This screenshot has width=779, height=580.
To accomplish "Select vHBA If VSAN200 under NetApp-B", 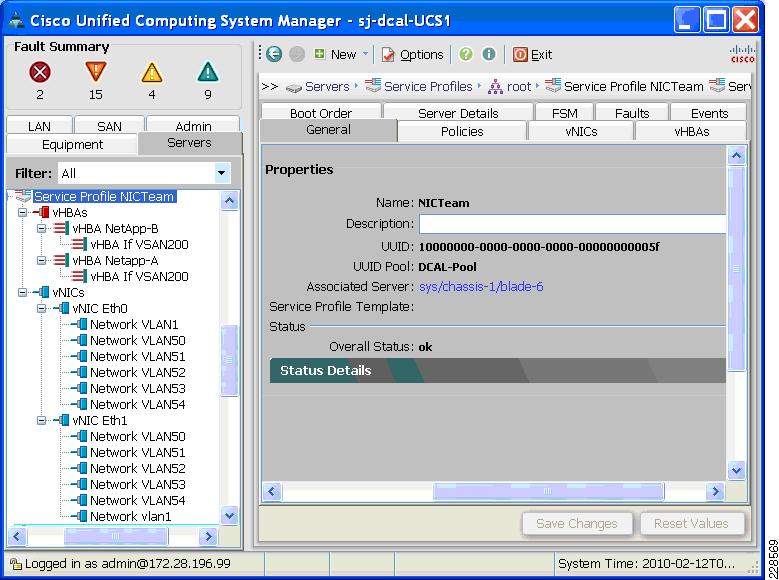I will 139,245.
